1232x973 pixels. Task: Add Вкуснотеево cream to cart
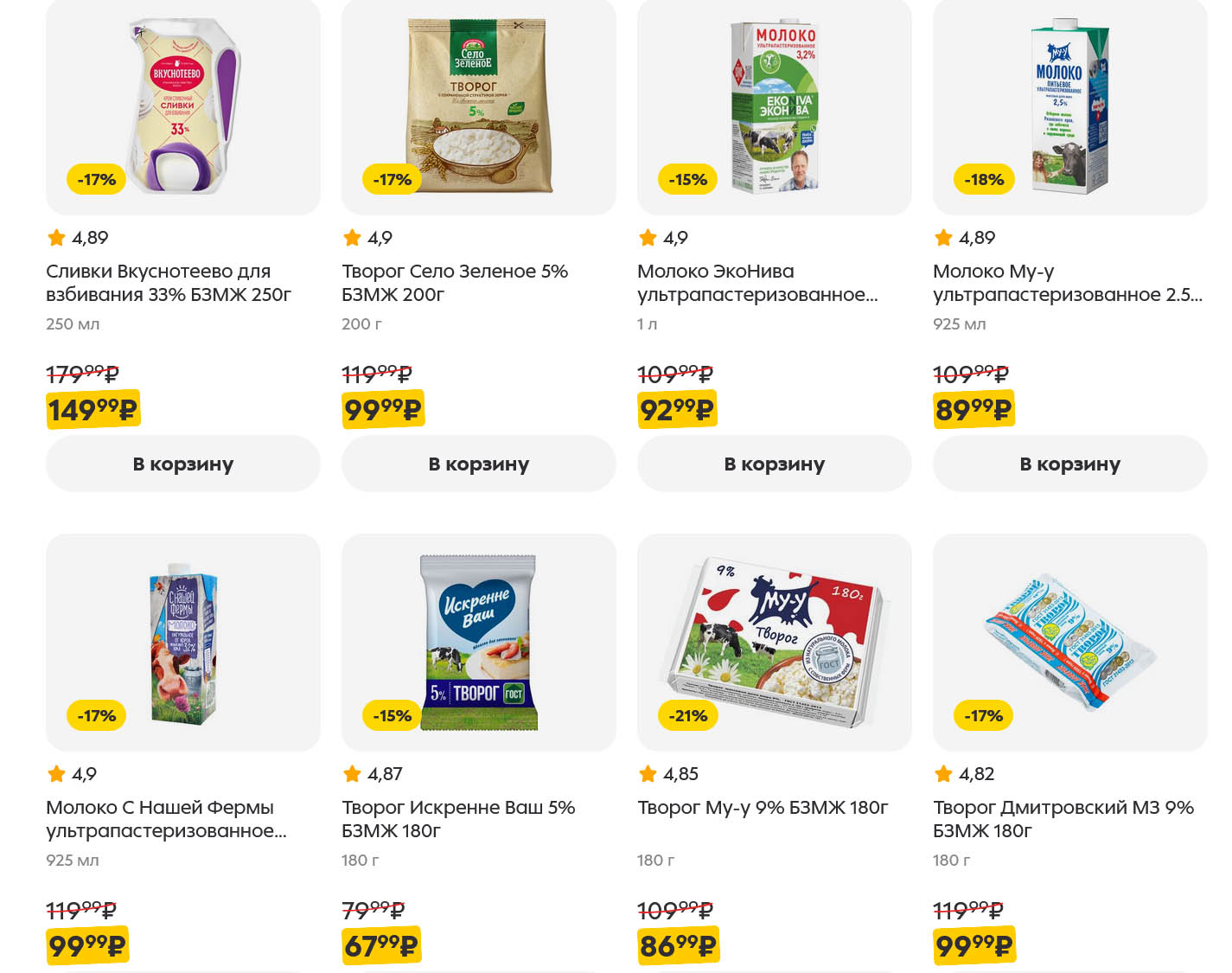click(182, 464)
